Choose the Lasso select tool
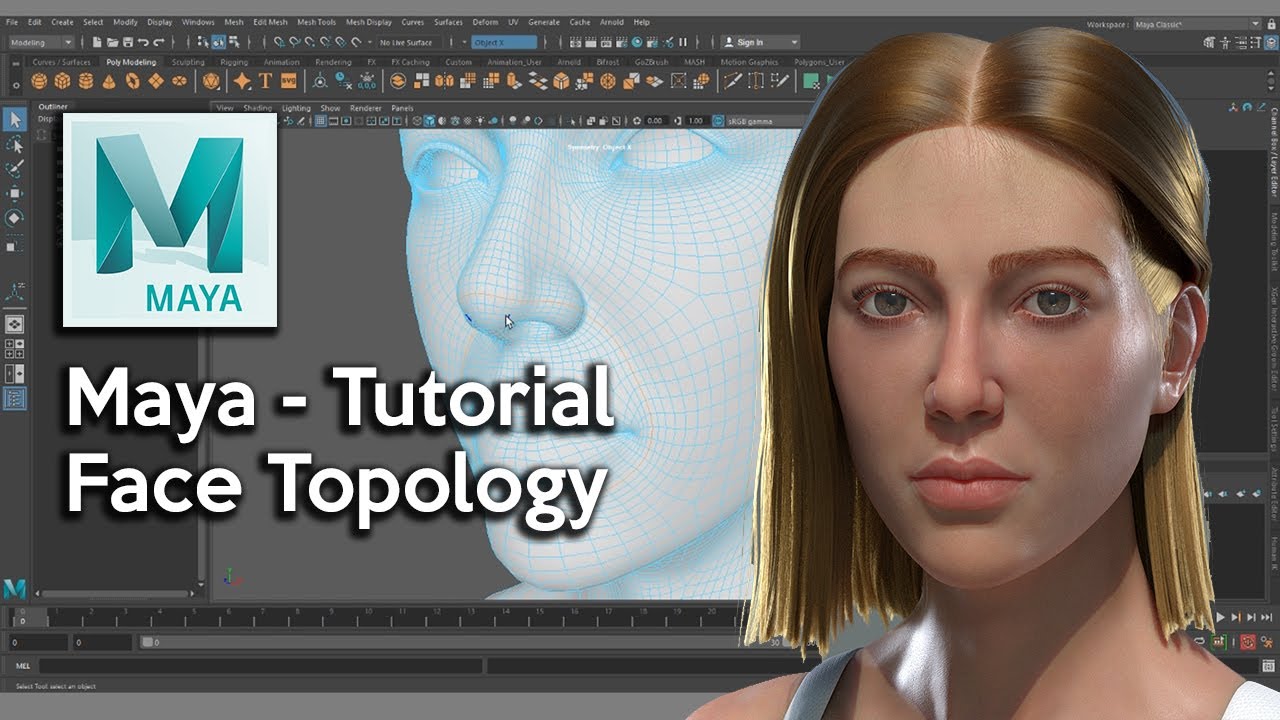Image resolution: width=1280 pixels, height=720 pixels. [x=15, y=145]
